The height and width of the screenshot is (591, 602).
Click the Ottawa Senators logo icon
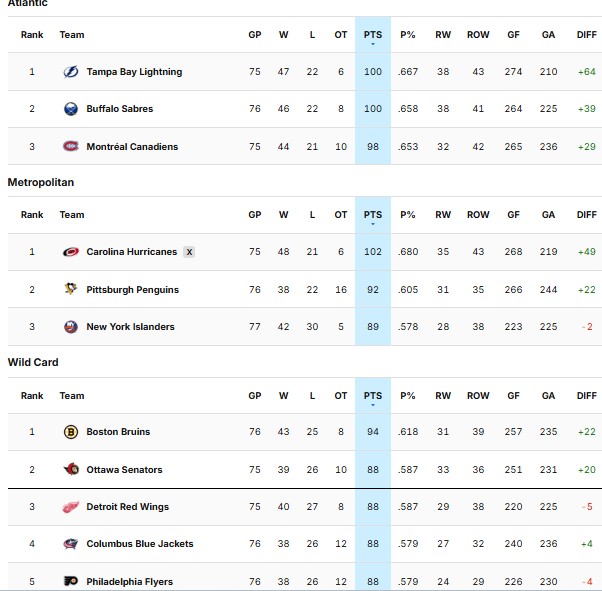pos(71,470)
